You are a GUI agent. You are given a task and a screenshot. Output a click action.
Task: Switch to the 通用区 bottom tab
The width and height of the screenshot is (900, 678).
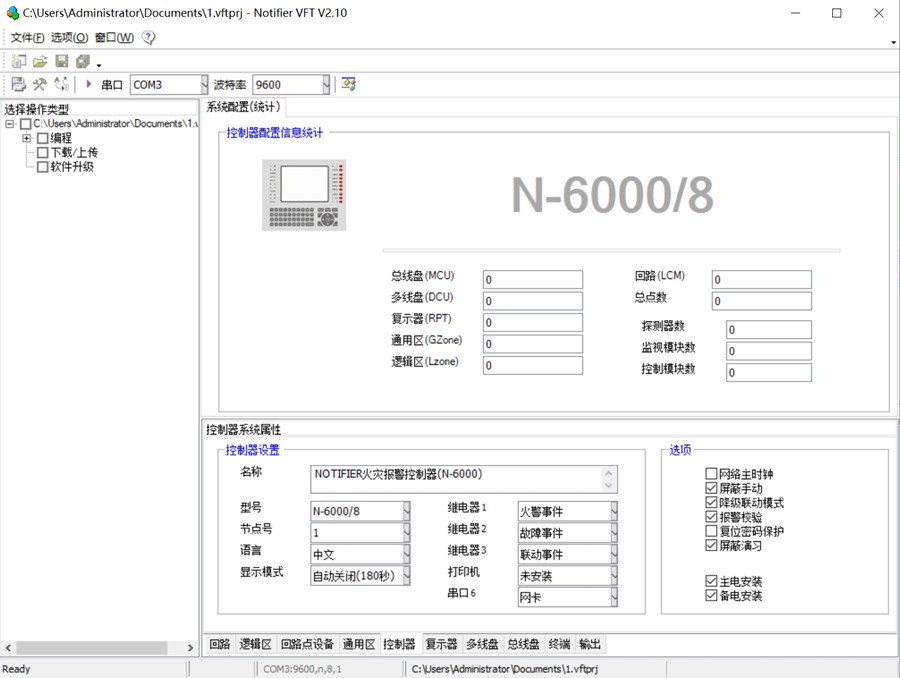tap(359, 644)
